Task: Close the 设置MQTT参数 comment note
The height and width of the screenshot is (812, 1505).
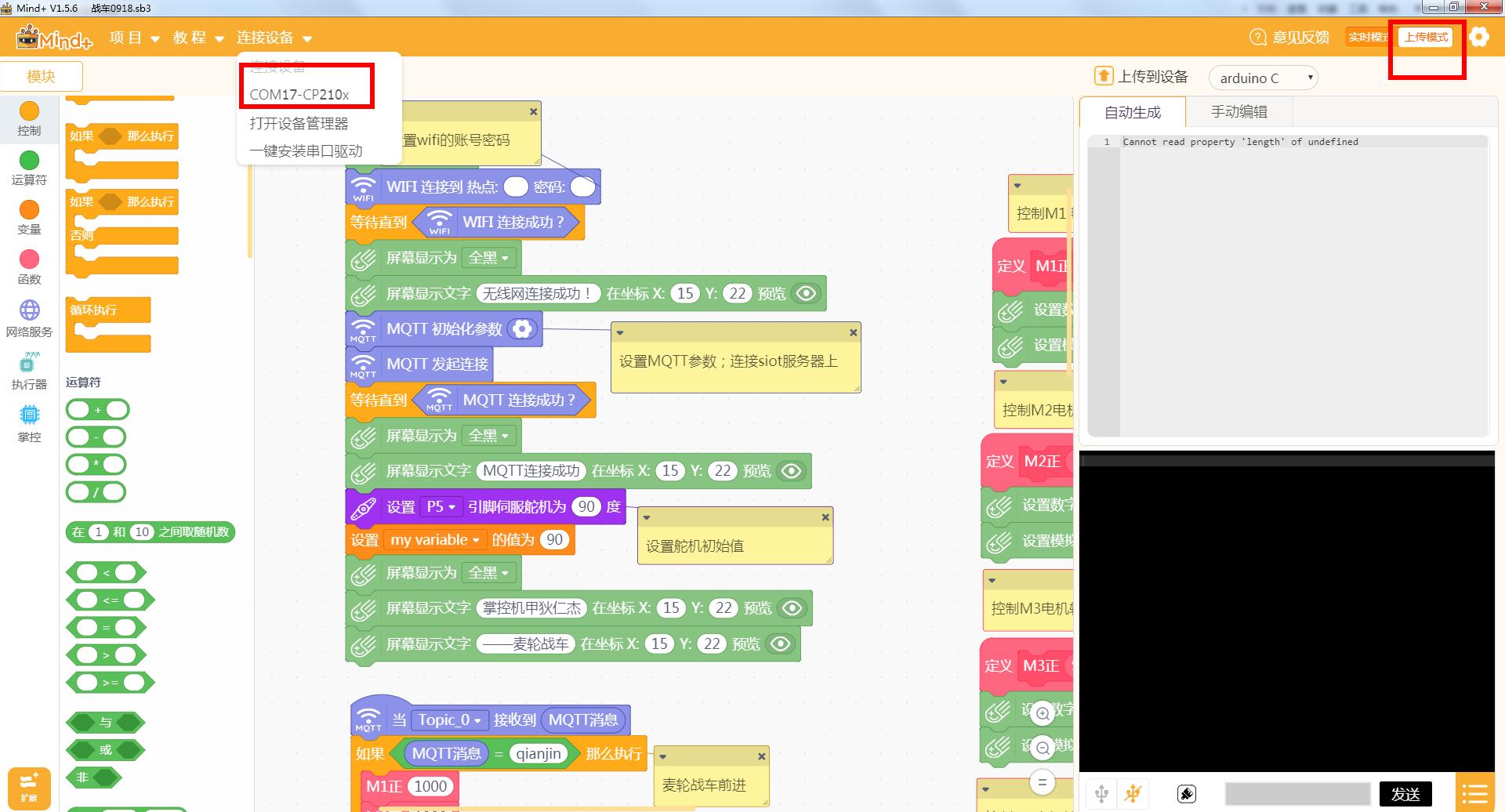Action: (853, 332)
